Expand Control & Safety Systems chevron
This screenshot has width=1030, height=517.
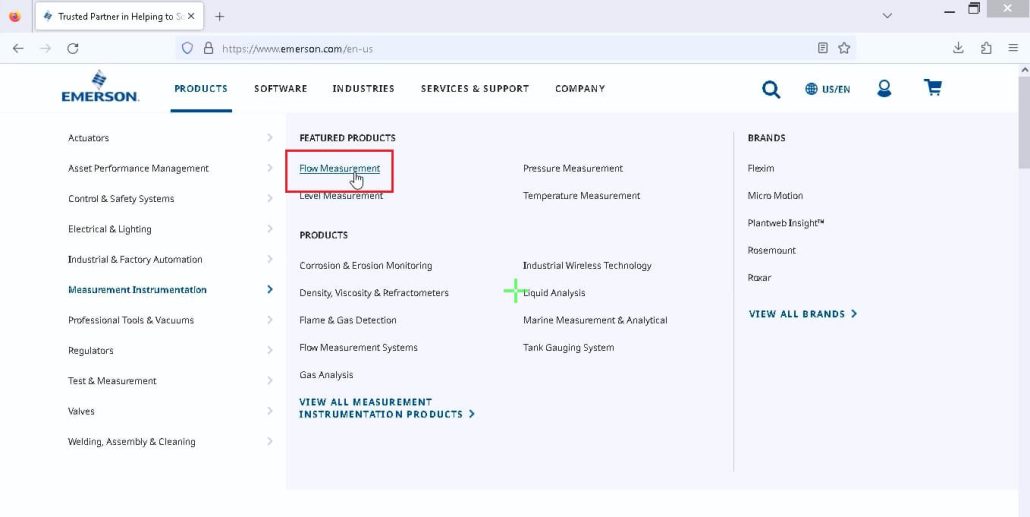[x=270, y=198]
